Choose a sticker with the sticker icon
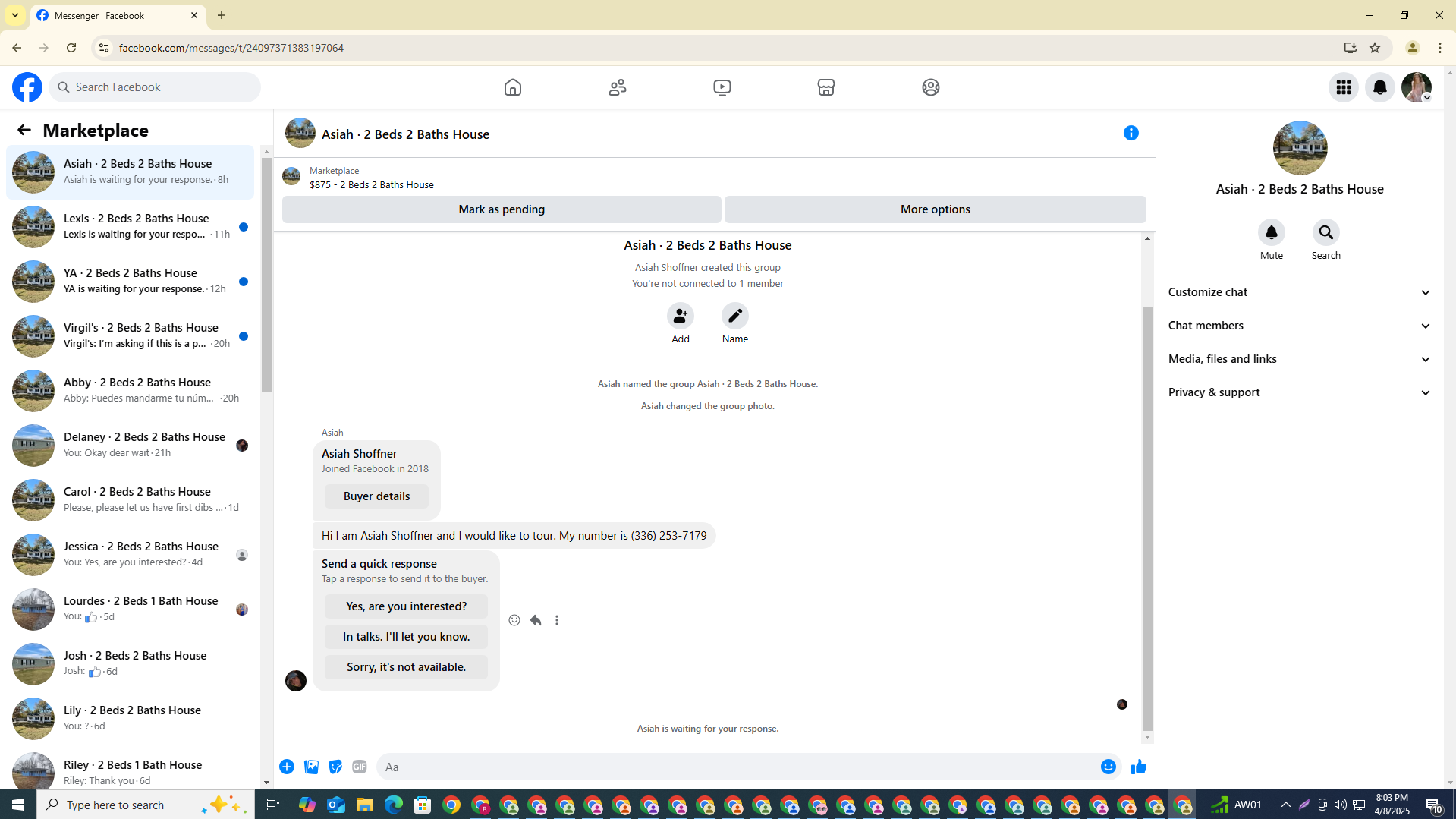This screenshot has height=819, width=1456. [335, 767]
